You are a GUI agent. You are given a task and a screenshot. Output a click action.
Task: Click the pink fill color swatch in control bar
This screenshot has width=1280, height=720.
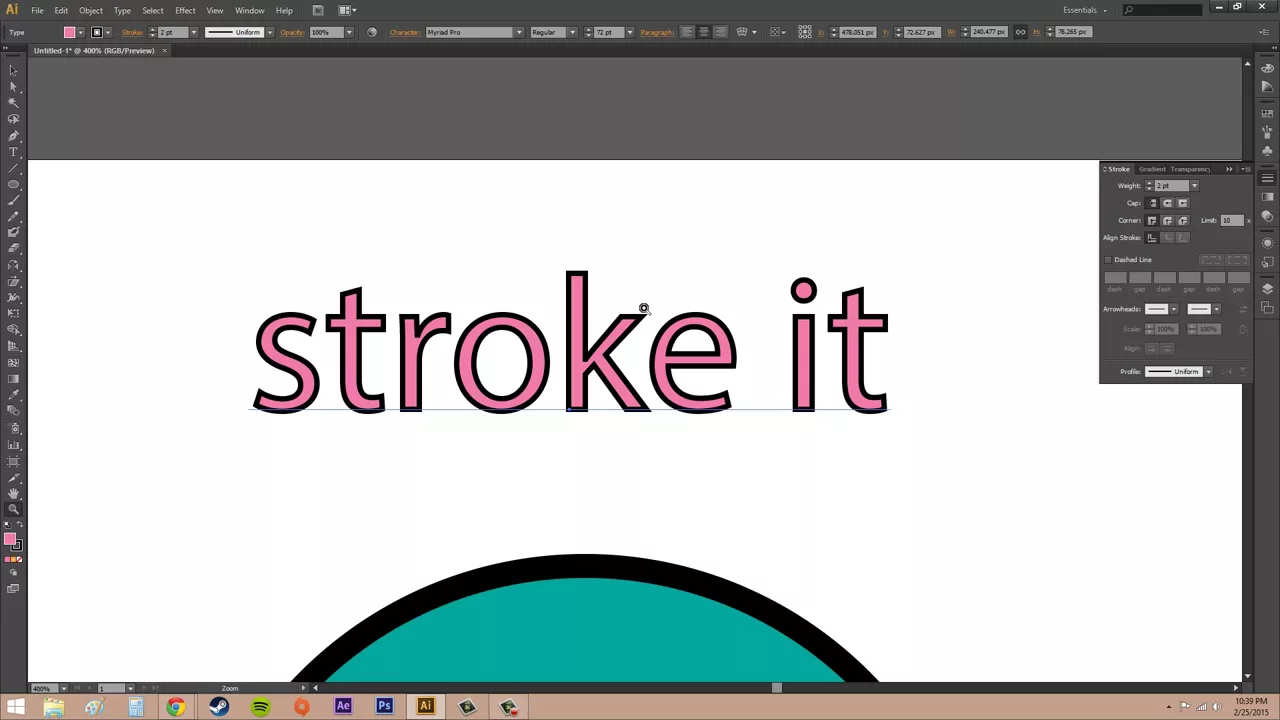pyautogui.click(x=69, y=32)
